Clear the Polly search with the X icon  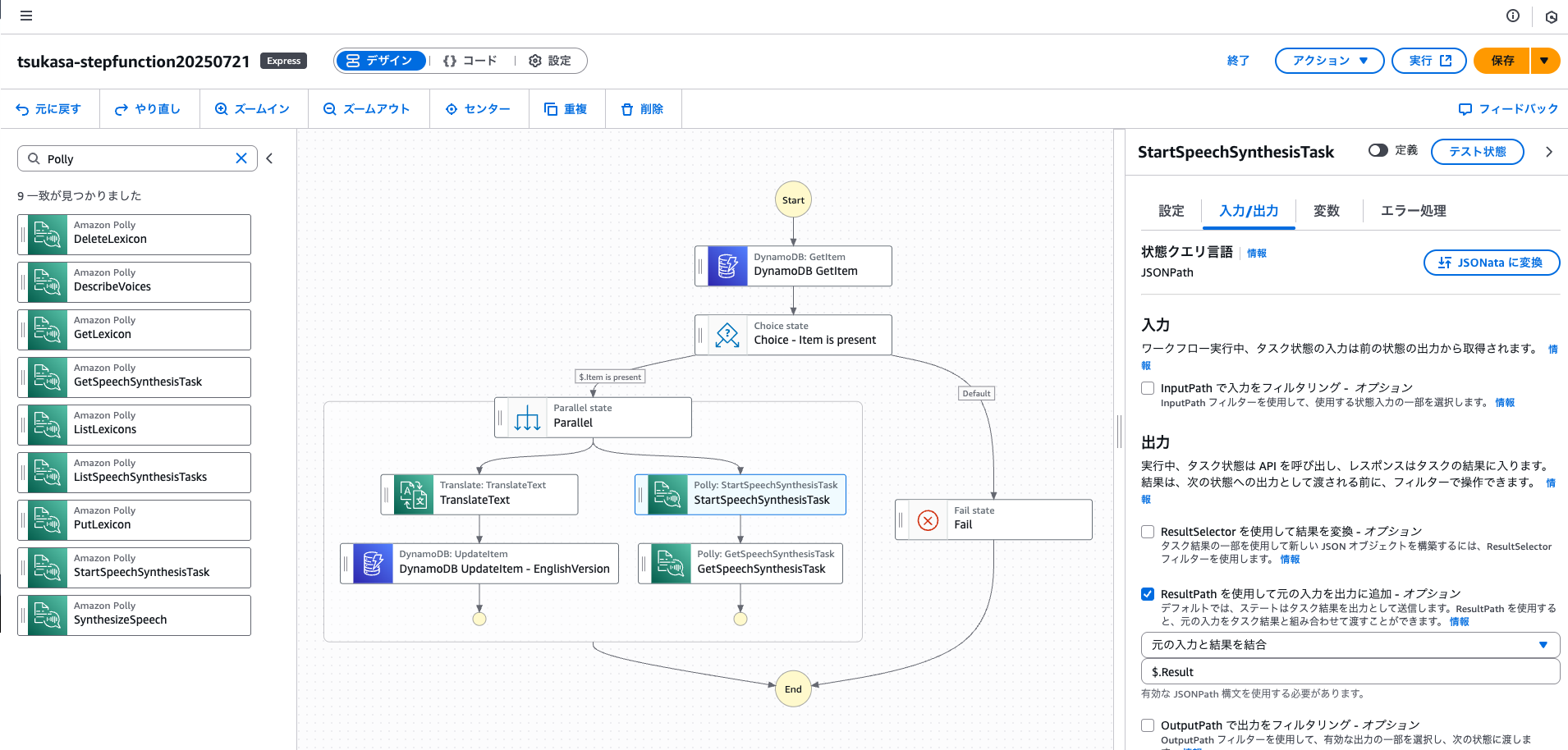pyautogui.click(x=241, y=158)
